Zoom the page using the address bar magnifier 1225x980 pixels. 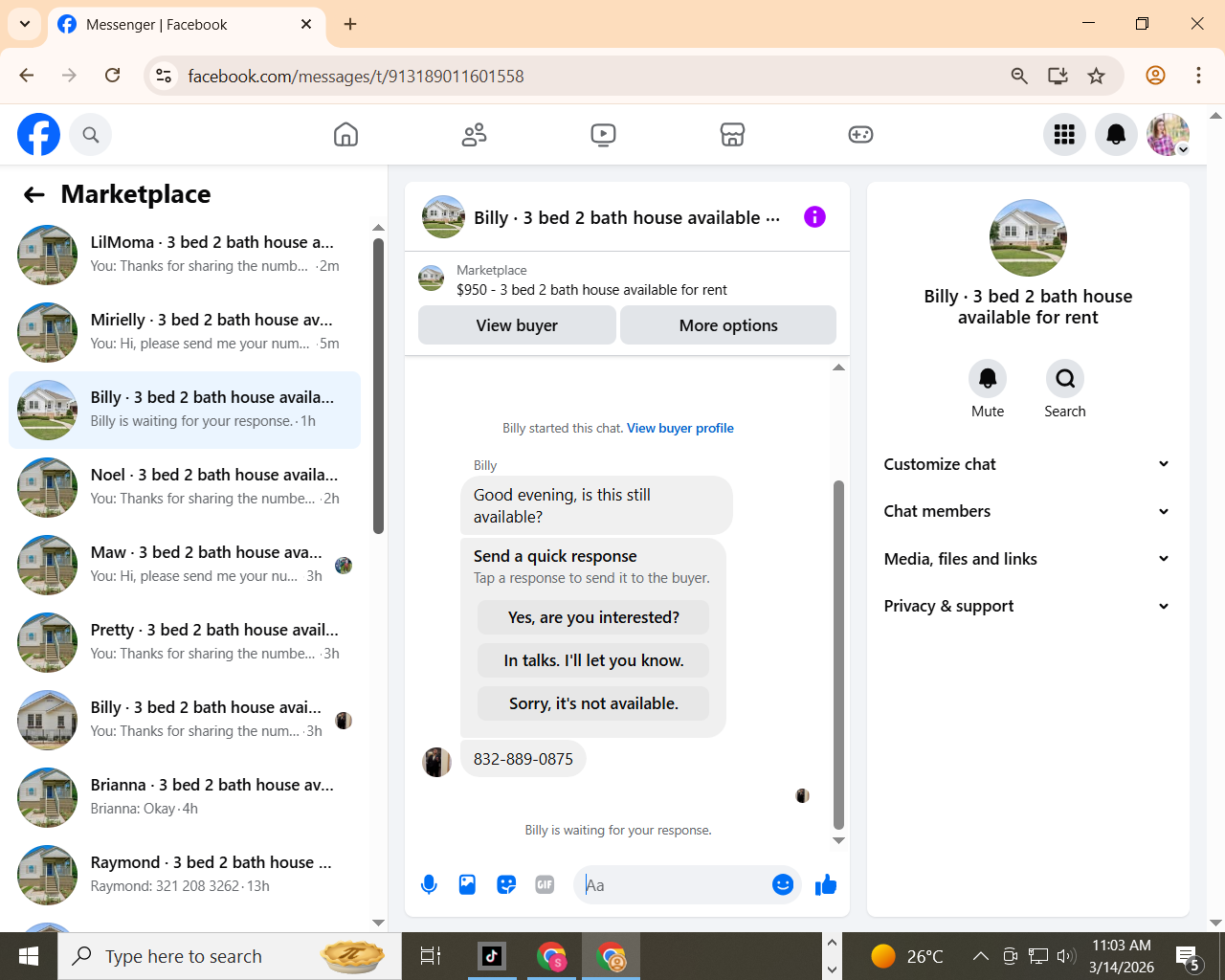tap(1019, 76)
